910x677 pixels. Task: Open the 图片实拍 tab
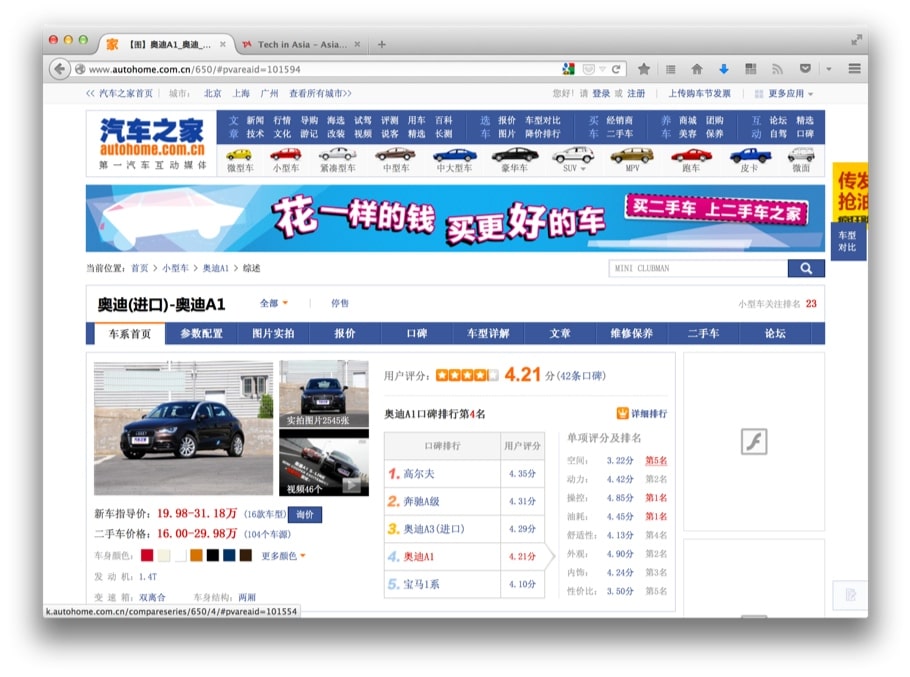273,334
